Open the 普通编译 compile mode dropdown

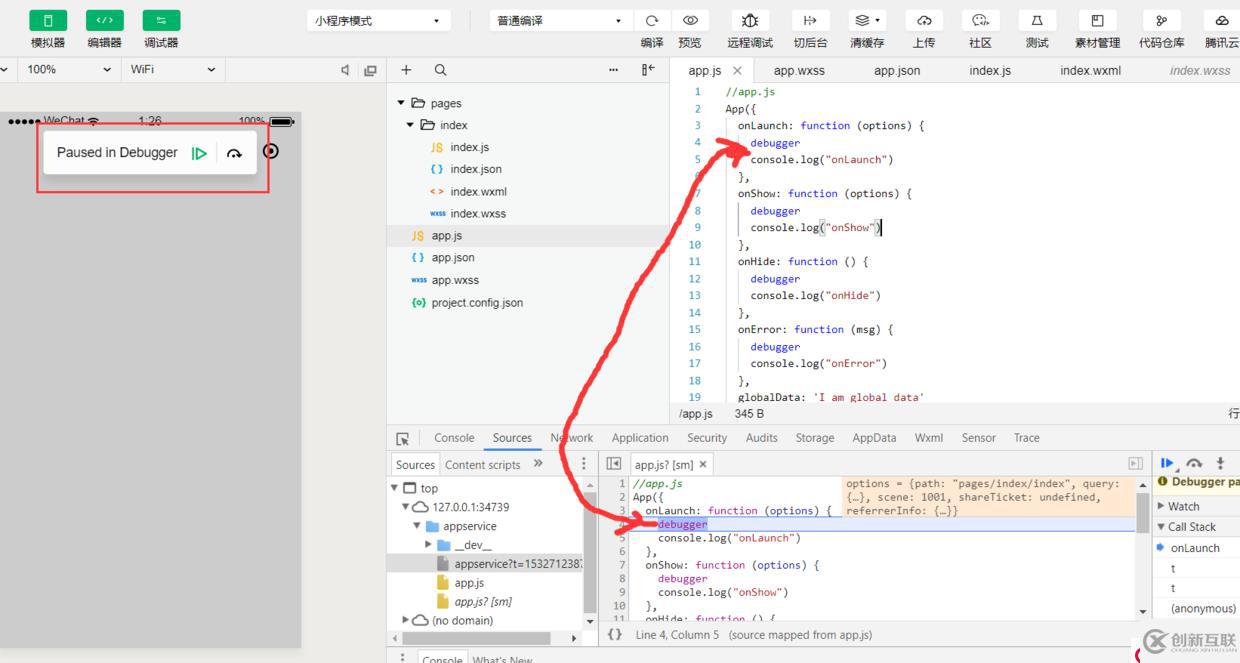pos(561,20)
